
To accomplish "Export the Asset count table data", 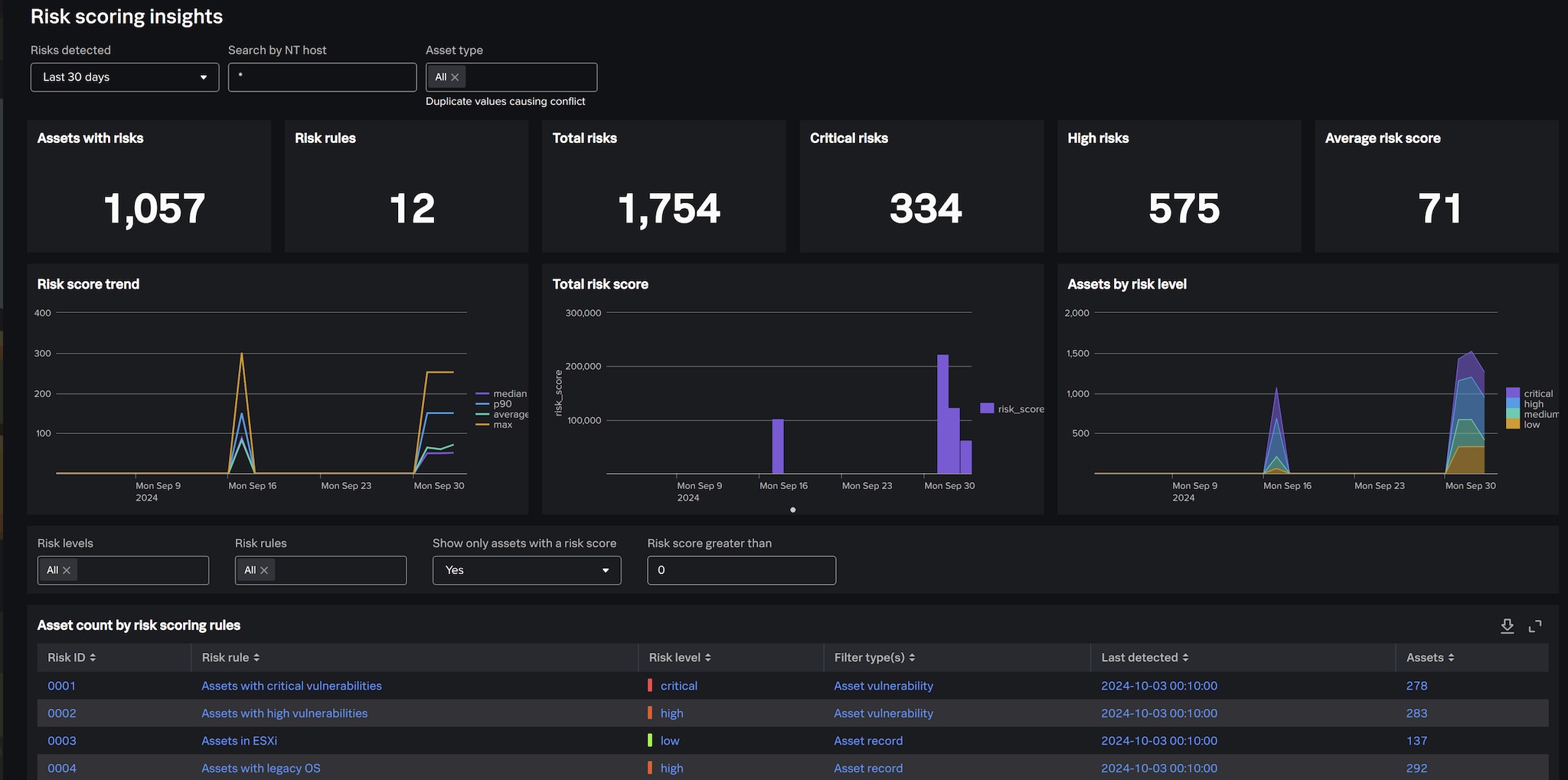I will (1507, 625).
